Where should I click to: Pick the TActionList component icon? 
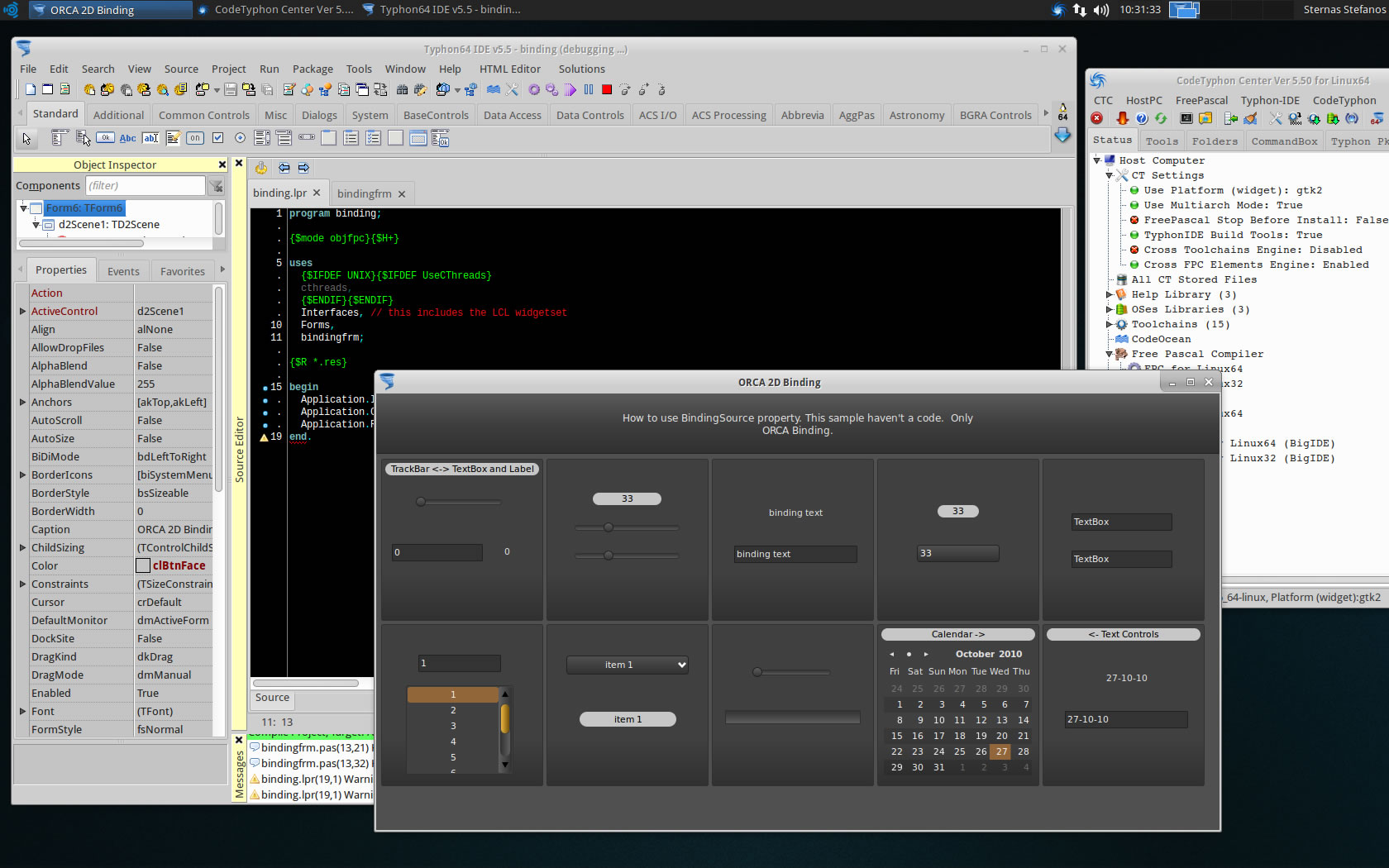[x=441, y=138]
